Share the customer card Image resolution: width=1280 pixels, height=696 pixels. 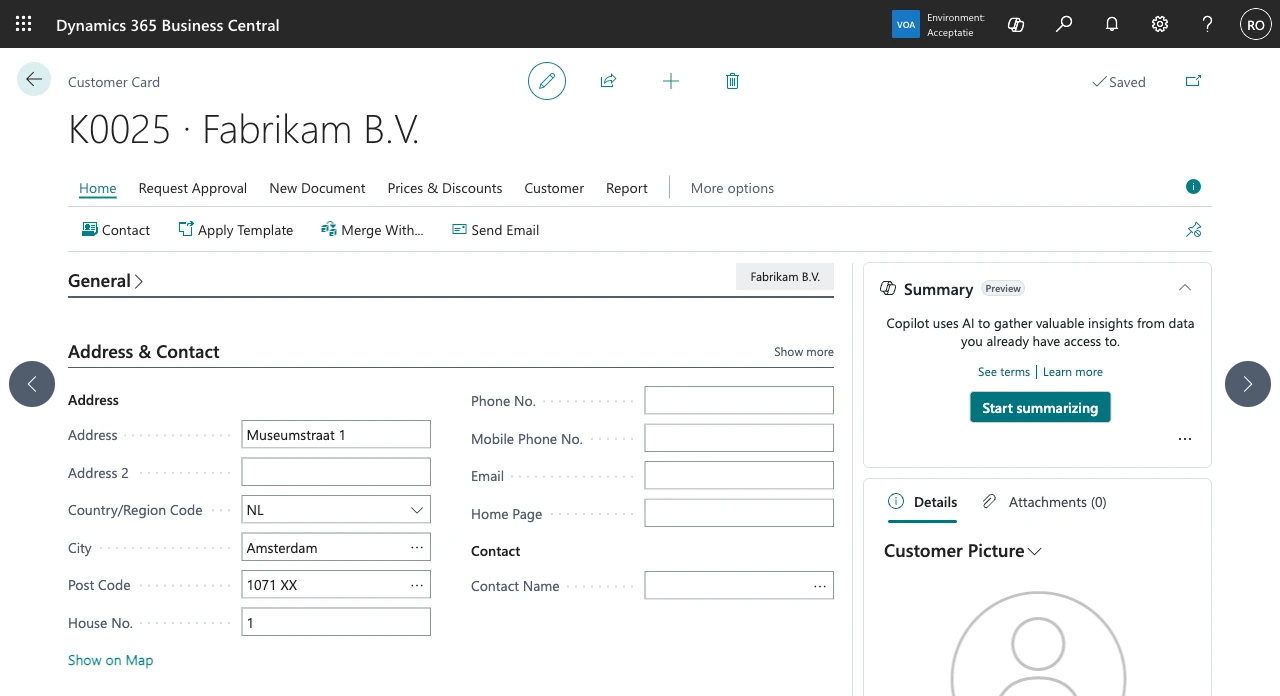(608, 81)
